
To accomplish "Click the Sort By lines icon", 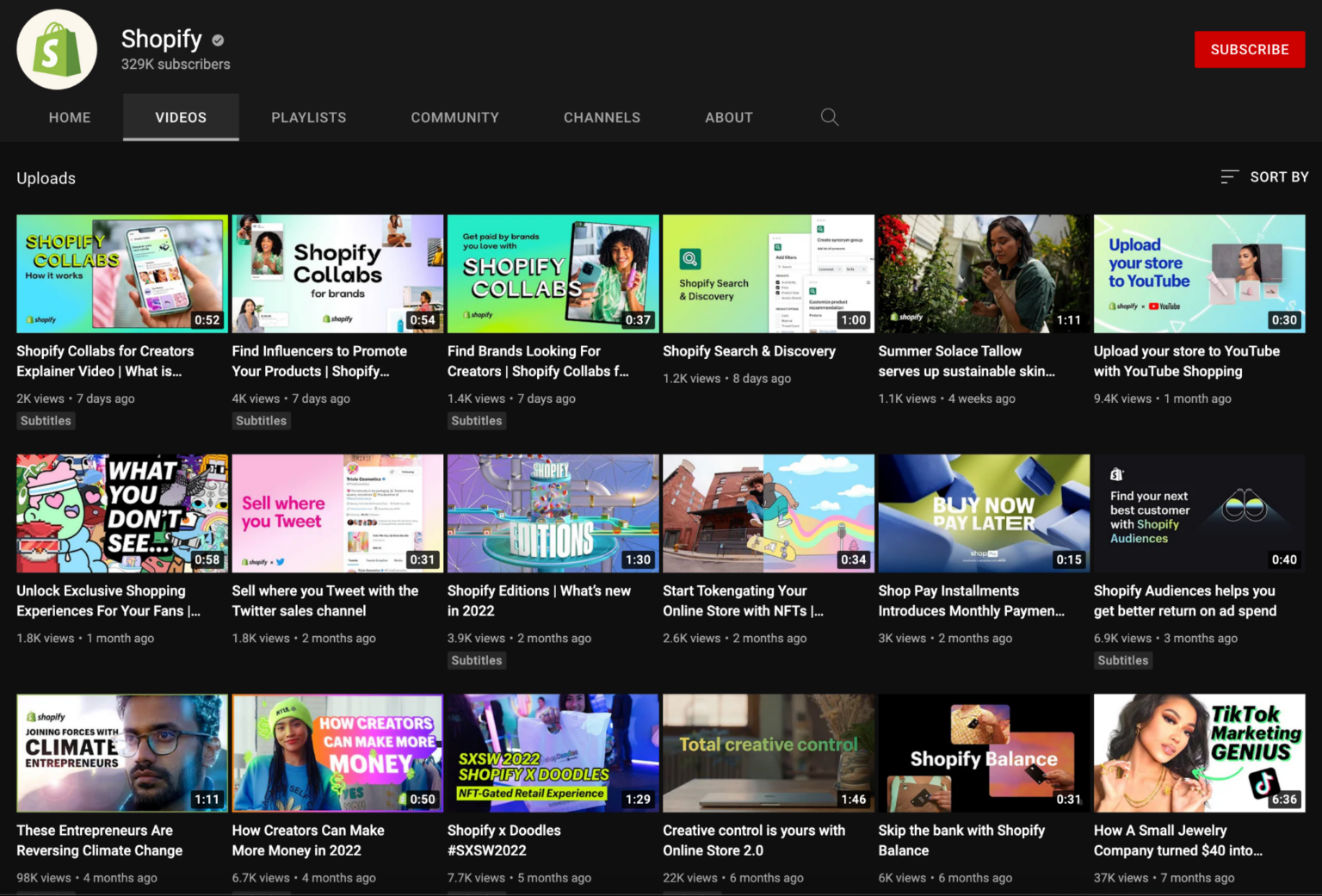I will pos(1229,176).
